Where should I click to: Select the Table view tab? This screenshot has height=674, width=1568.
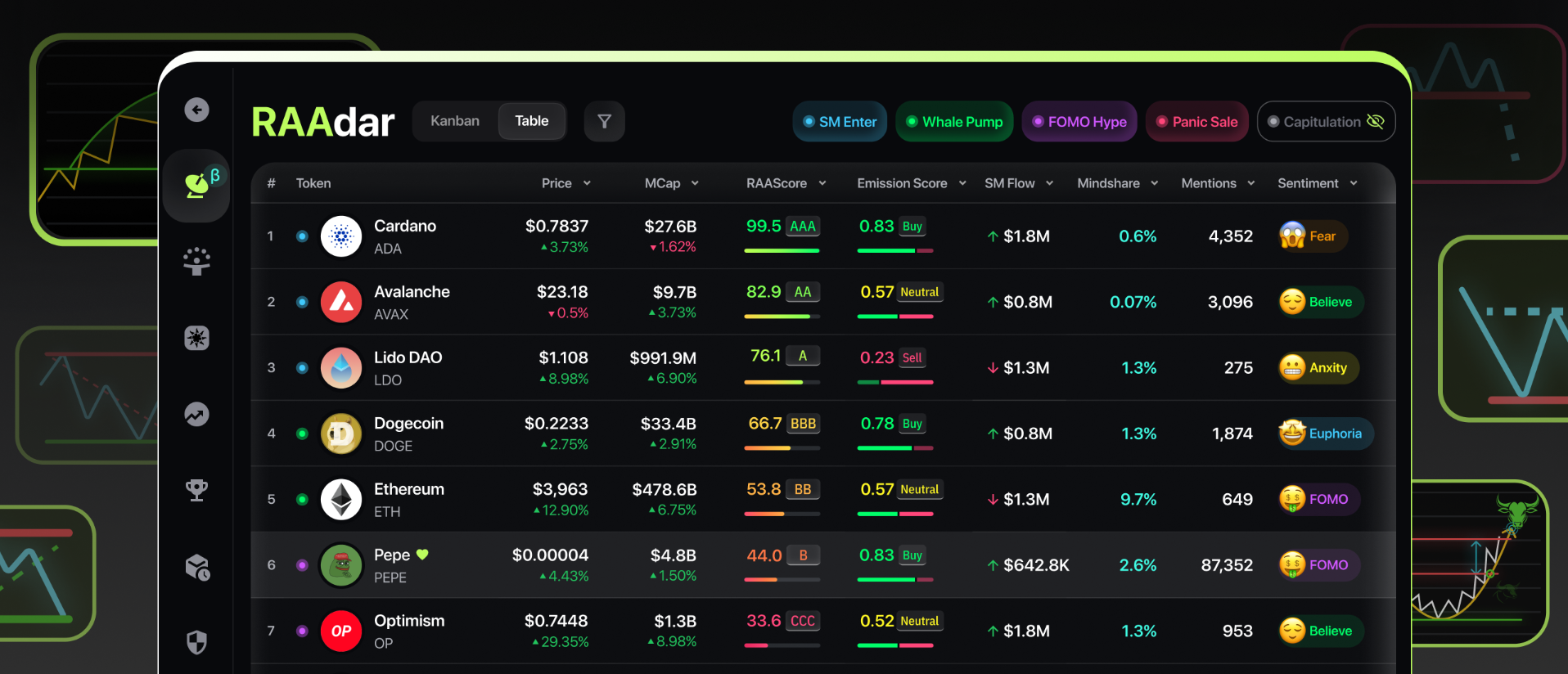(x=531, y=121)
